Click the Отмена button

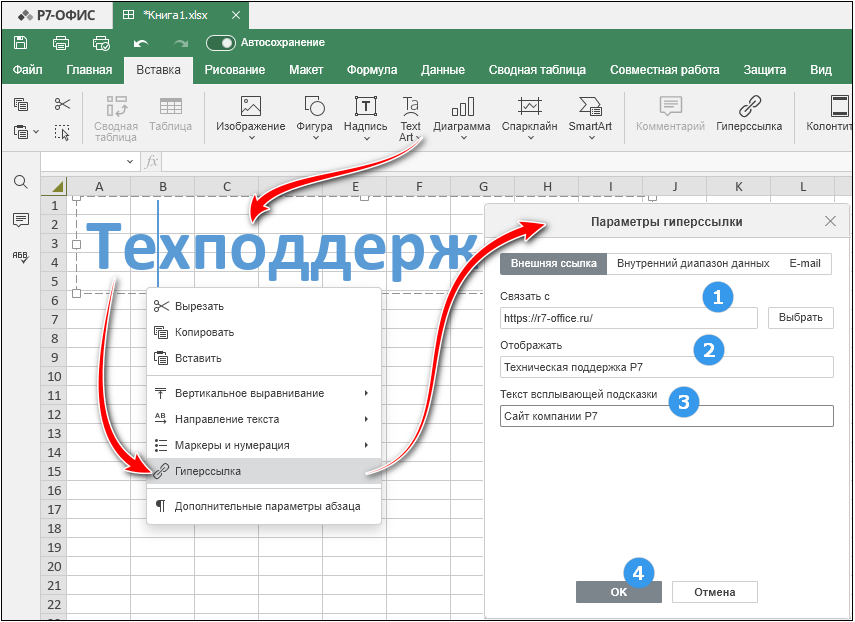[714, 592]
